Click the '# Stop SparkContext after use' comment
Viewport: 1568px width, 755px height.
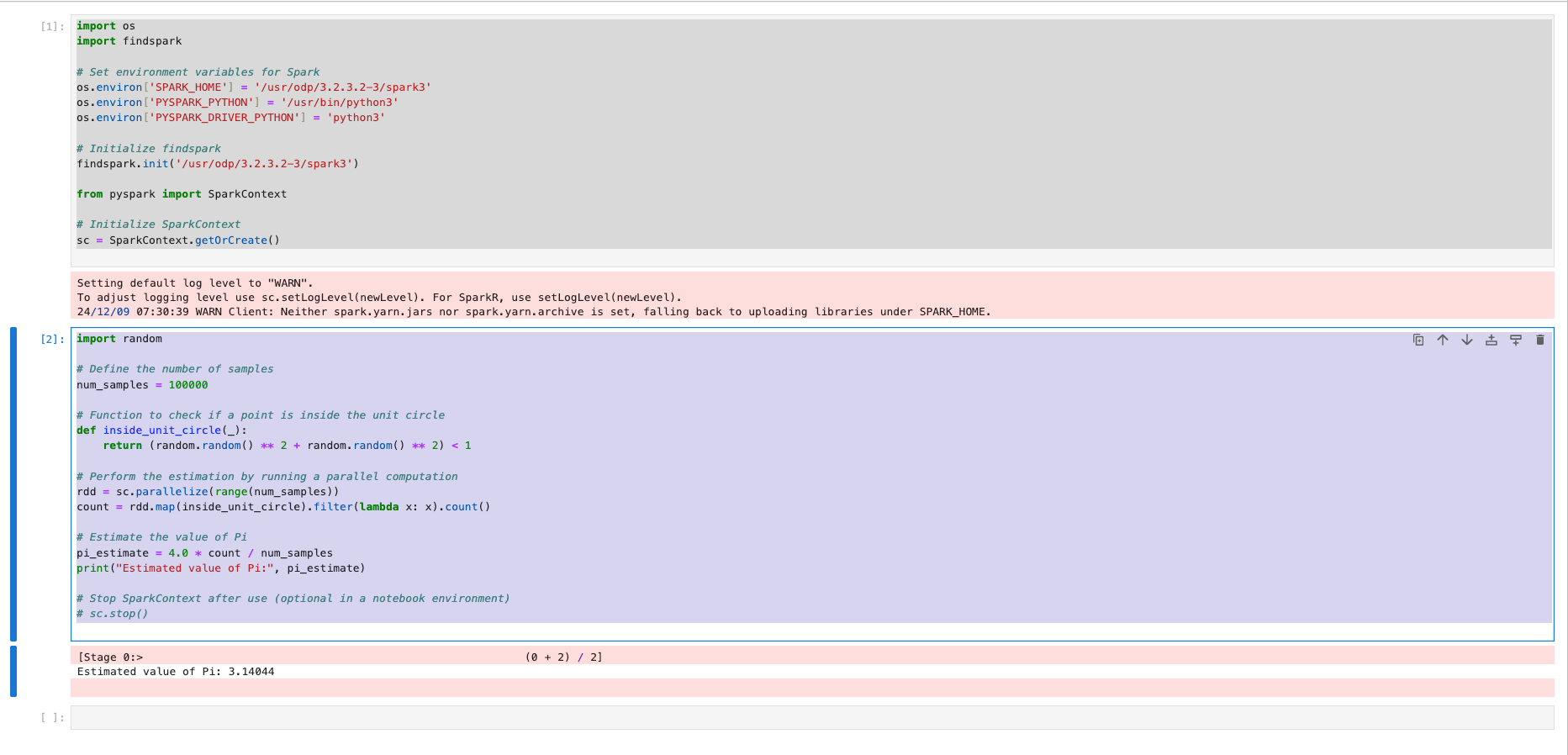[x=293, y=599]
